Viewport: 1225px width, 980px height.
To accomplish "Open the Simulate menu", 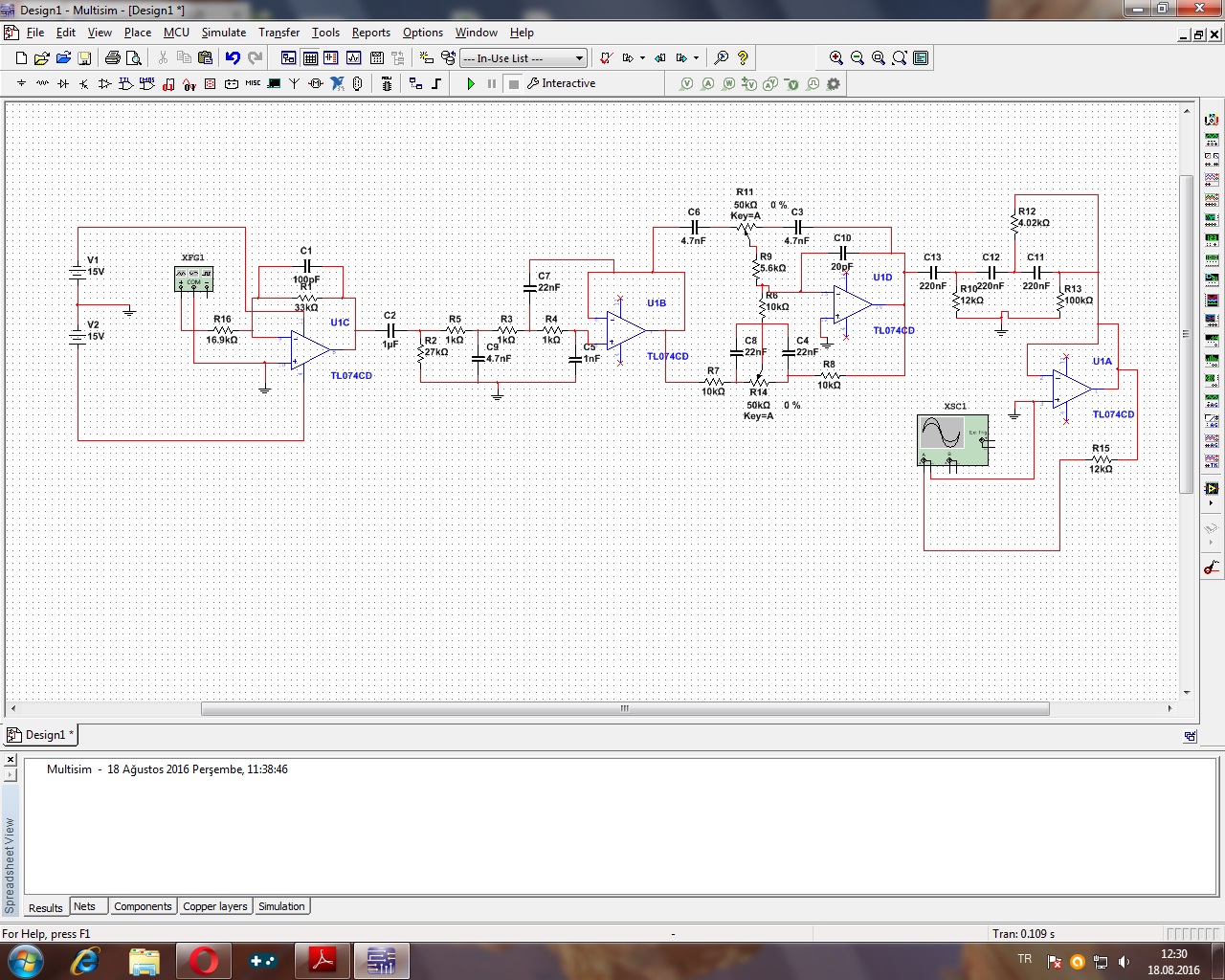I will (223, 33).
